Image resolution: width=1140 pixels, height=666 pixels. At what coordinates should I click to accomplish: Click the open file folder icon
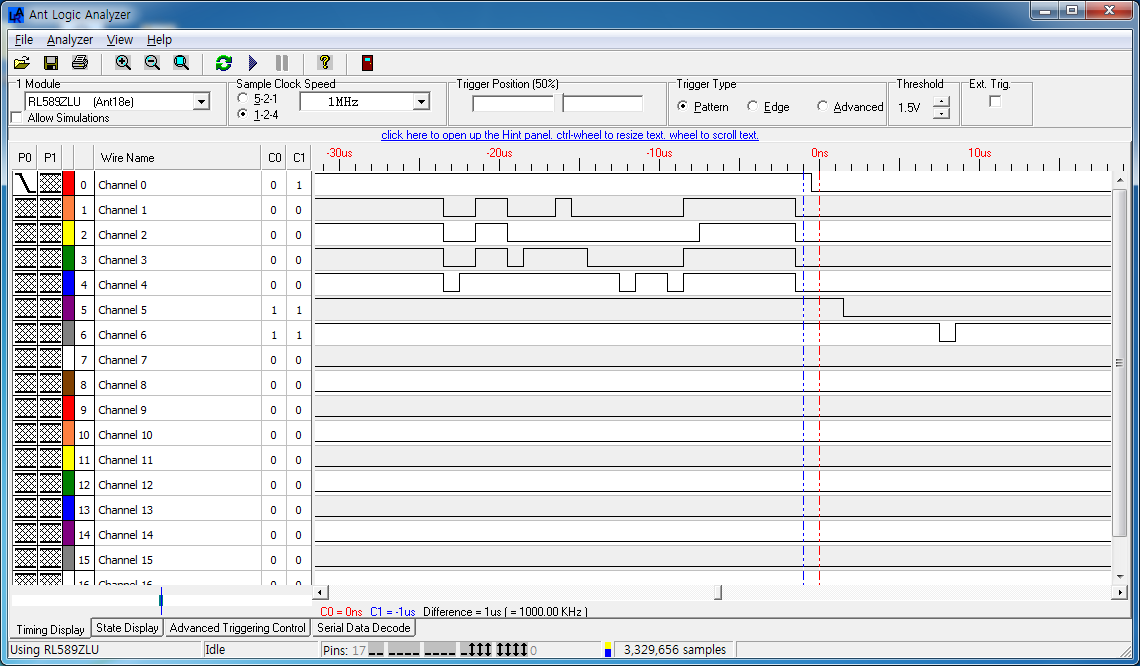pyautogui.click(x=22, y=63)
